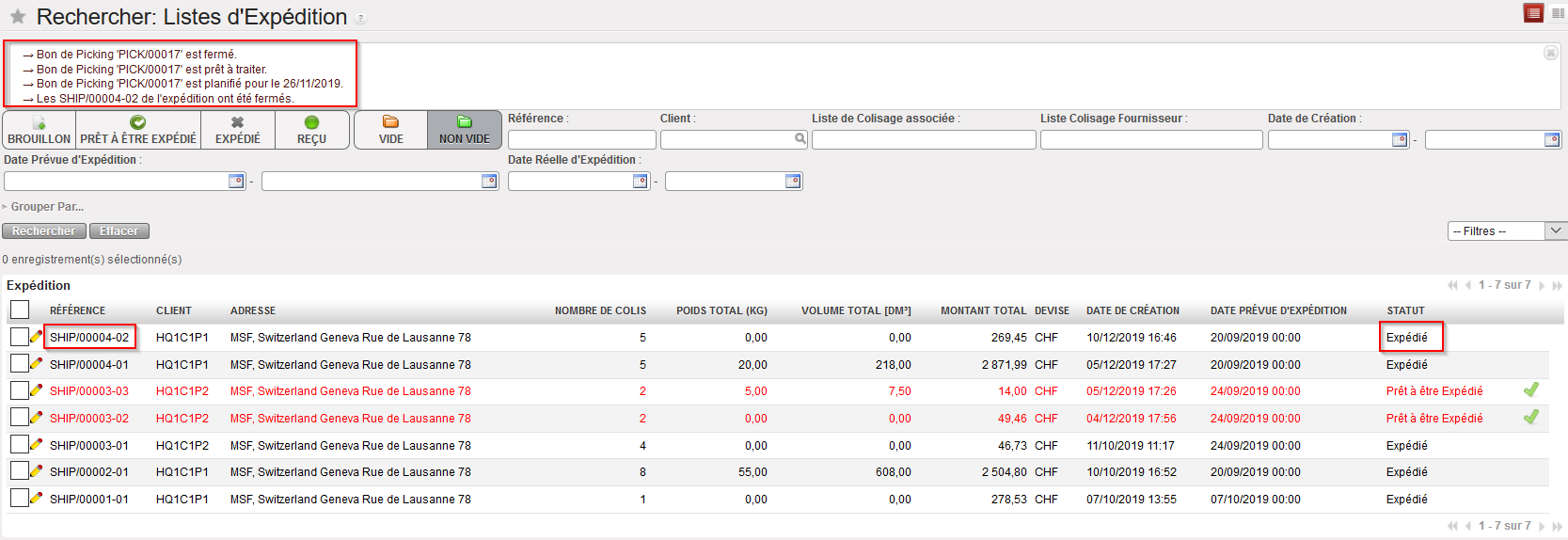Click the Référence search input field
The height and width of the screenshot is (540, 1568).
coord(581,140)
